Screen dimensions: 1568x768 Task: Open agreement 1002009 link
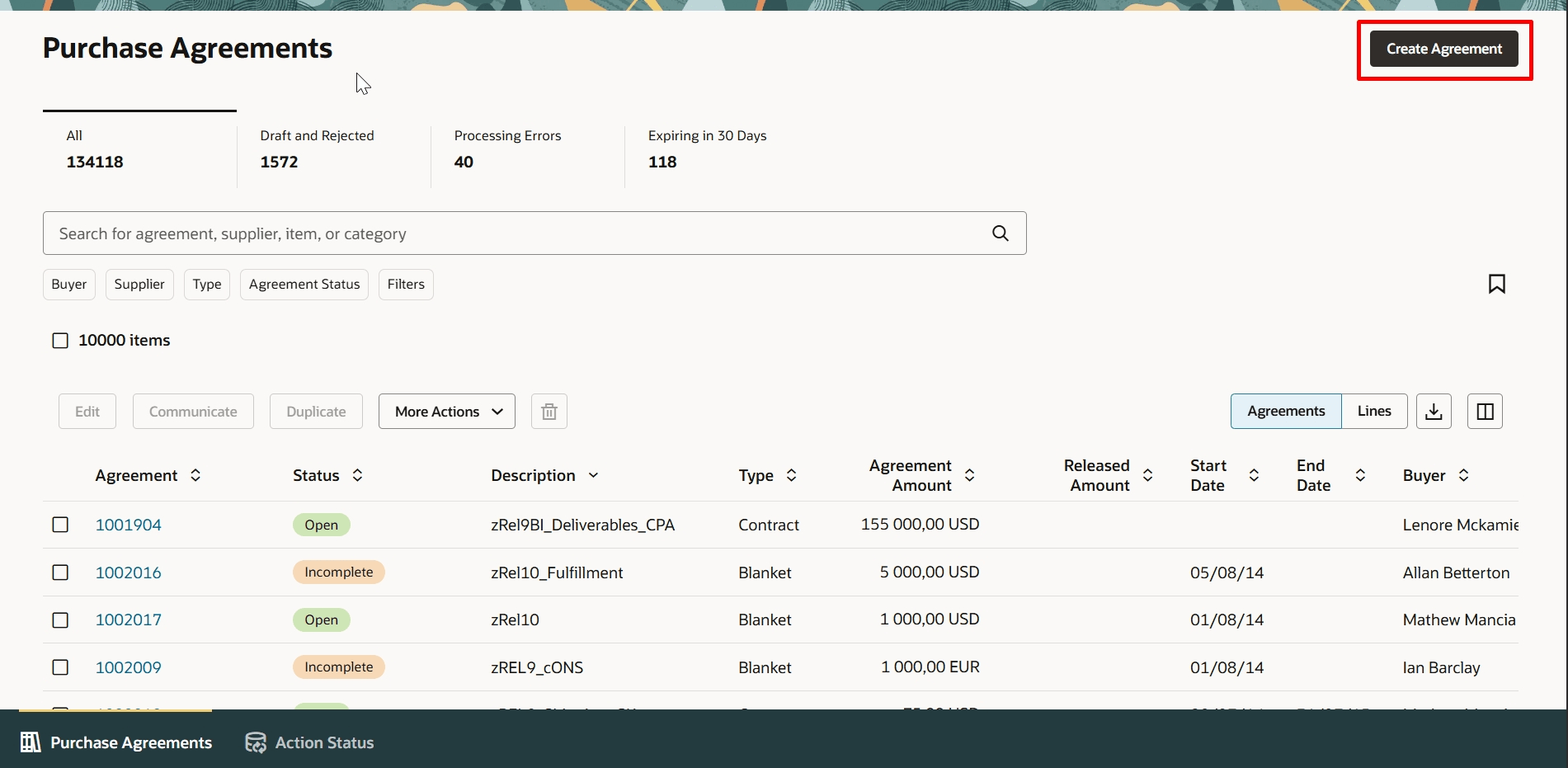pyautogui.click(x=128, y=667)
